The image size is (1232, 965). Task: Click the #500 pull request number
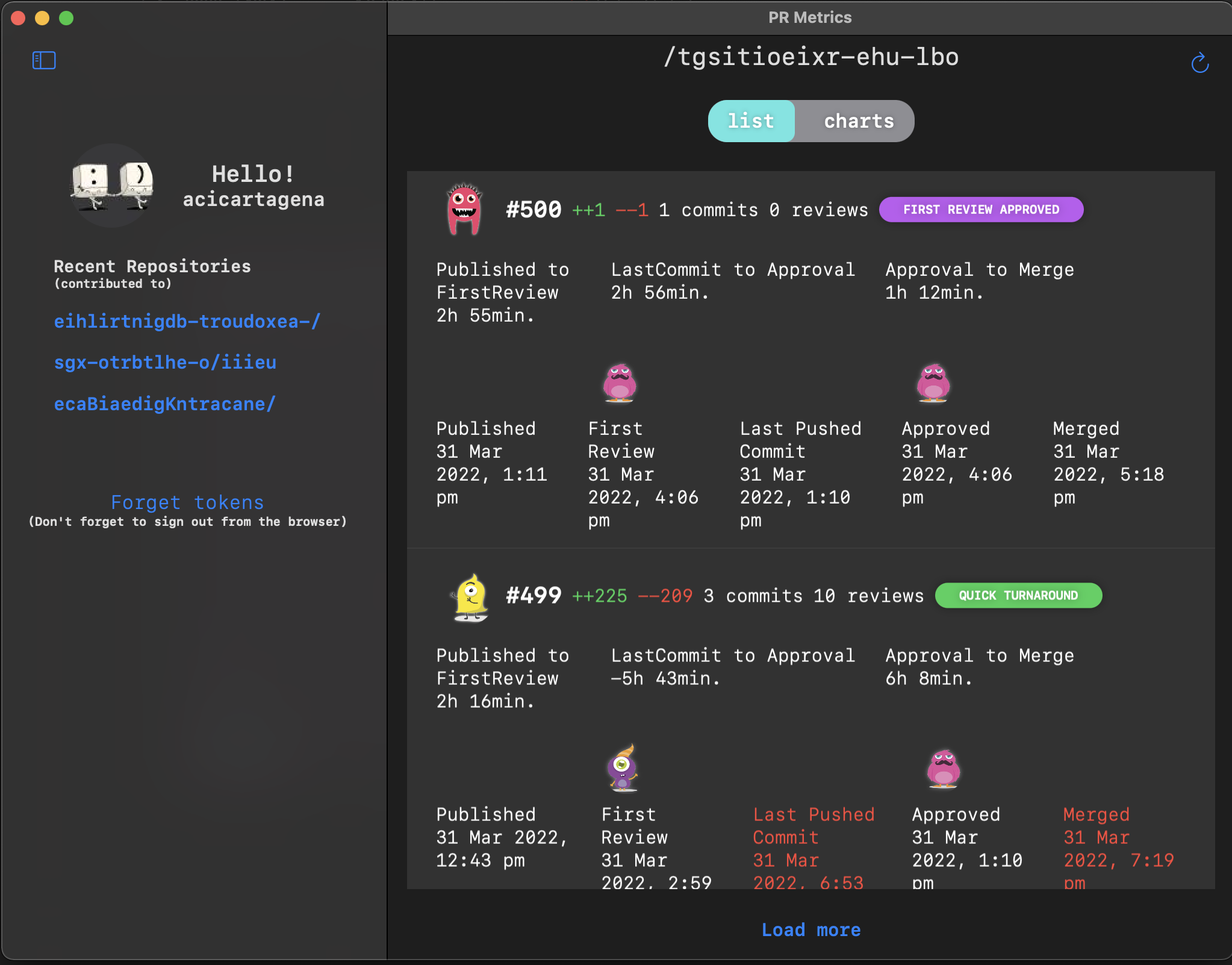[534, 210]
